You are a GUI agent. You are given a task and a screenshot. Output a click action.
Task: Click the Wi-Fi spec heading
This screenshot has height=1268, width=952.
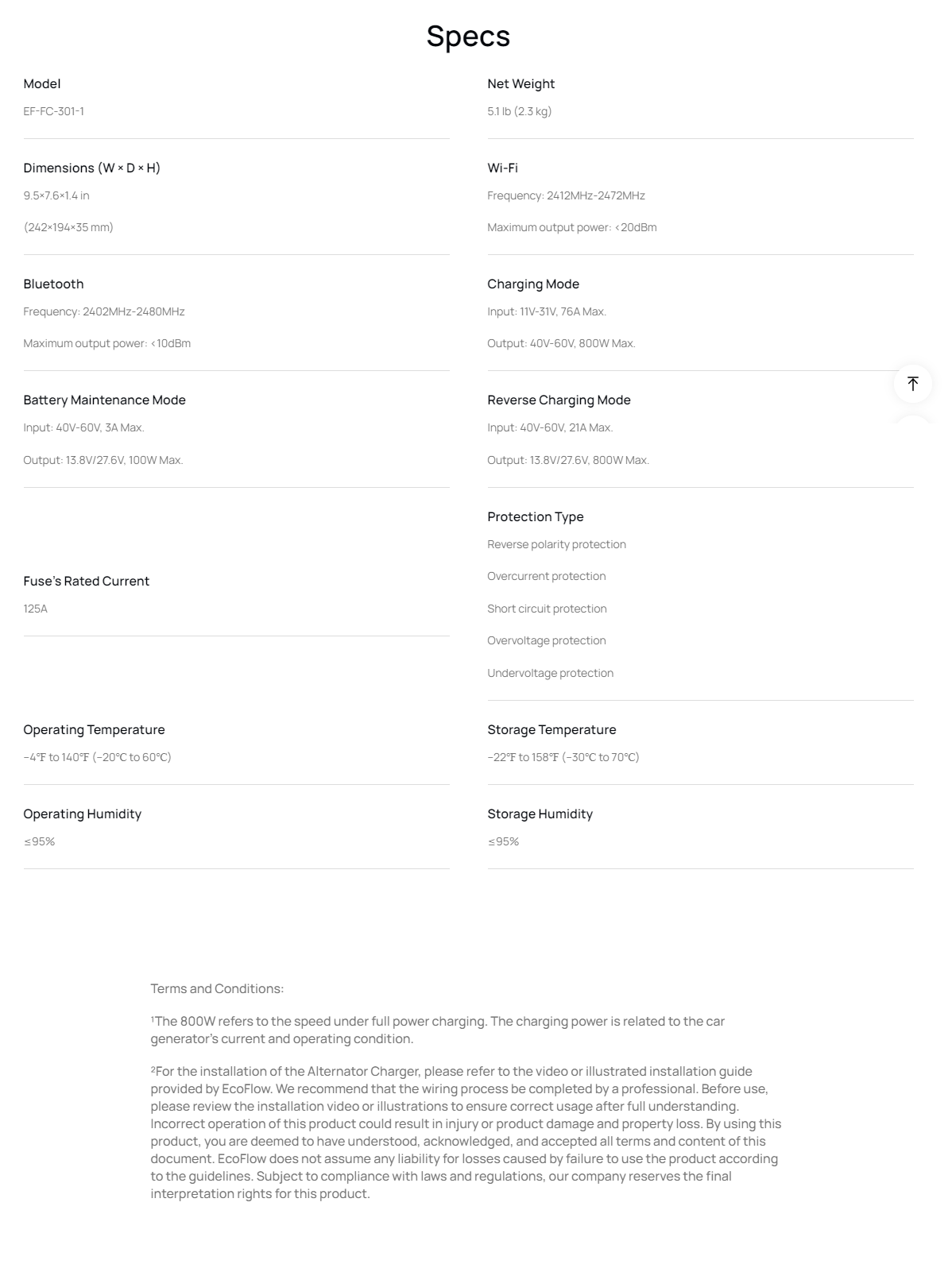tap(502, 168)
